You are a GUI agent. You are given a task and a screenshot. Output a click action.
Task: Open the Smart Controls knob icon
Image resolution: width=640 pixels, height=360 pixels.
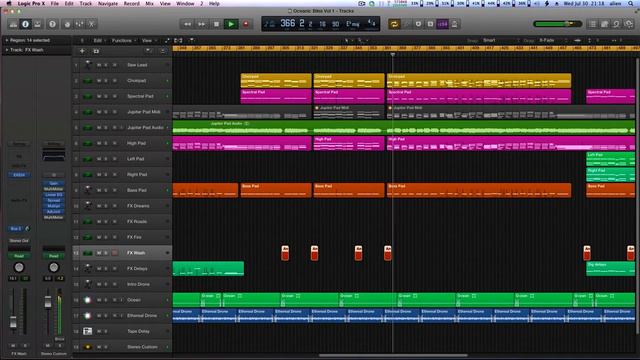pyautogui.click(x=67, y=24)
